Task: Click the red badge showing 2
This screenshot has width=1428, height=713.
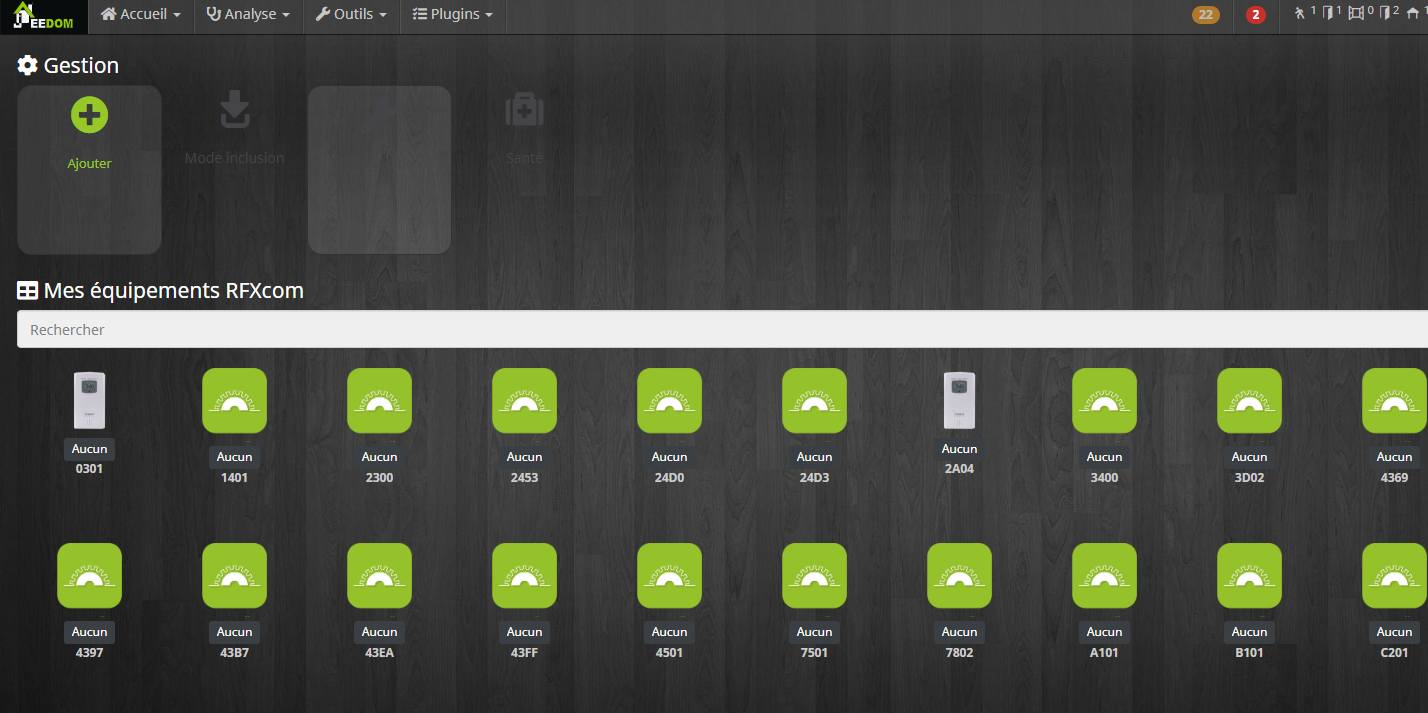Action: [1256, 15]
